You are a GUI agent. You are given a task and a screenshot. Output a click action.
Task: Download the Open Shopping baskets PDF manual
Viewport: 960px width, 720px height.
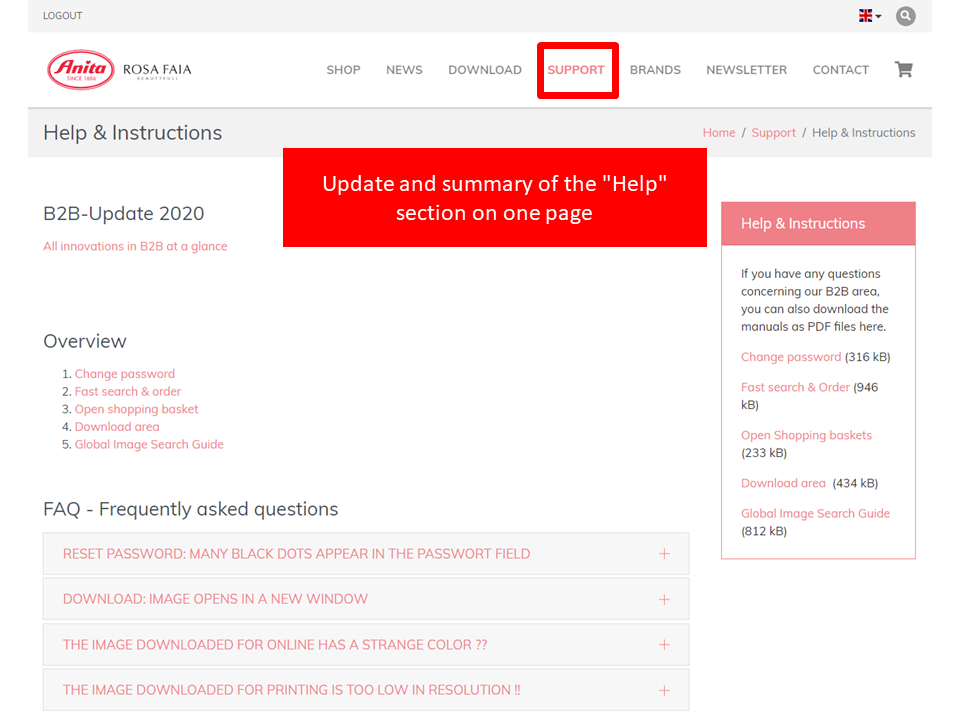[x=806, y=435]
